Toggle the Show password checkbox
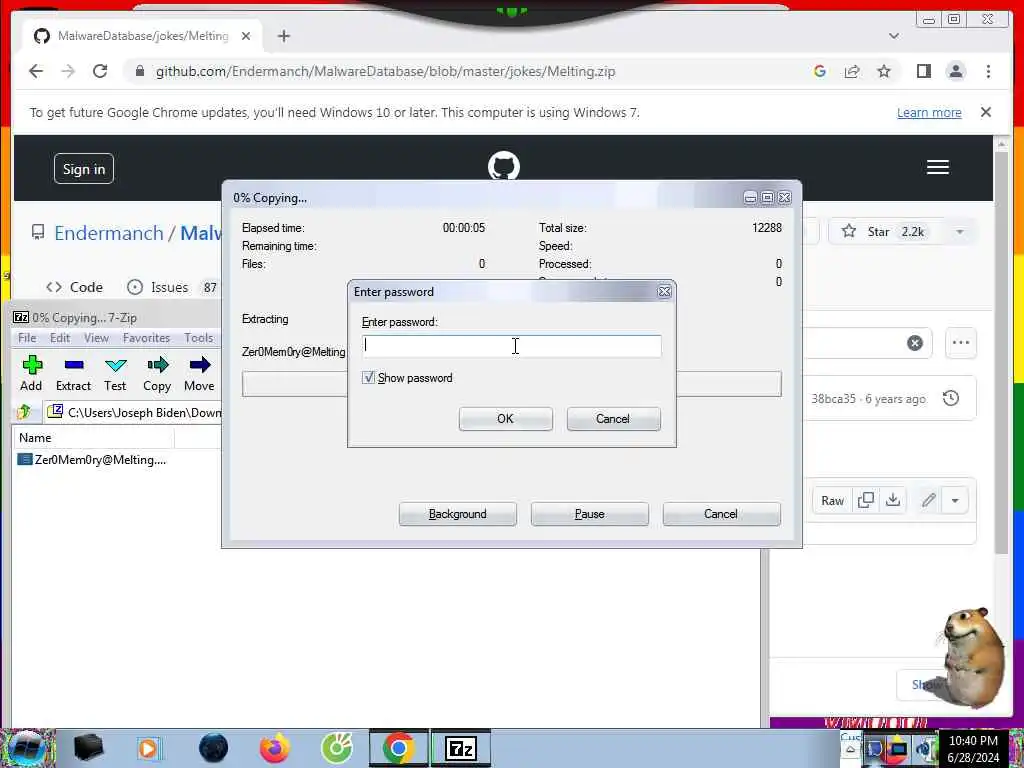1024x768 pixels. [x=368, y=377]
